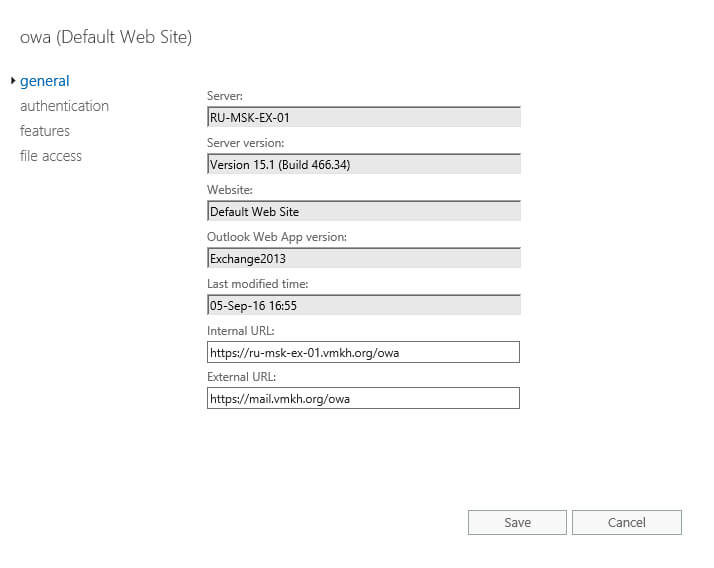This screenshot has height=568, width=714.
Task: Focus the External URL input field
Action: 363,398
